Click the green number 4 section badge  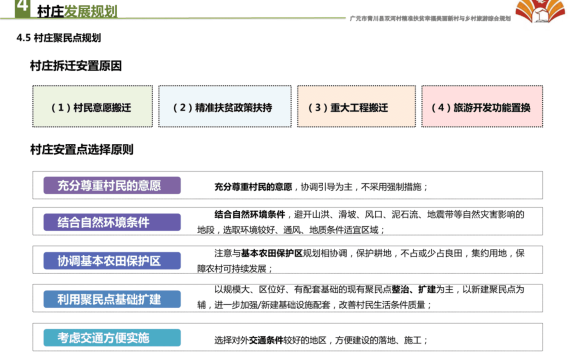click(x=22, y=8)
